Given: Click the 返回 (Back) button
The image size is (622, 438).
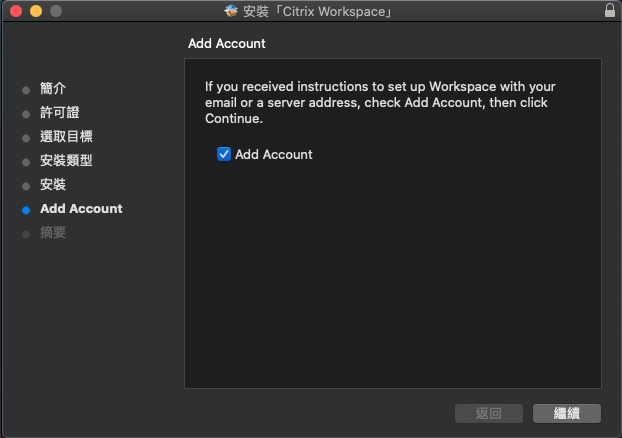Looking at the screenshot, I should pos(488,413).
